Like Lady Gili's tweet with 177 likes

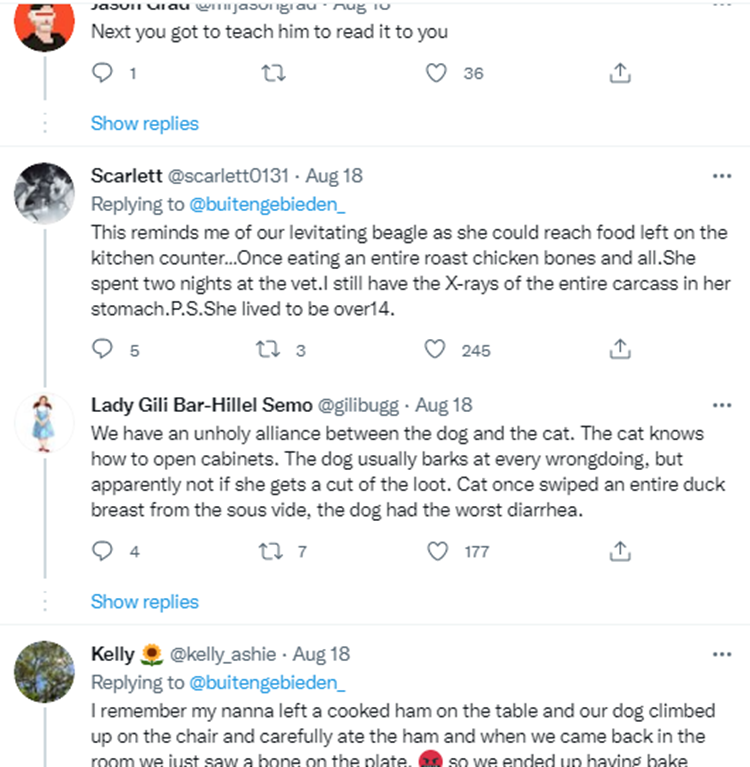tap(437, 551)
